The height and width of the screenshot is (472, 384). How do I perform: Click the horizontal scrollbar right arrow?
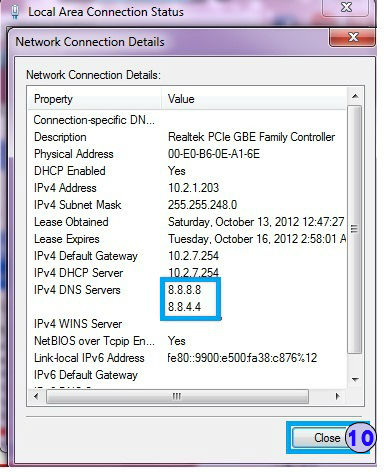click(338, 396)
